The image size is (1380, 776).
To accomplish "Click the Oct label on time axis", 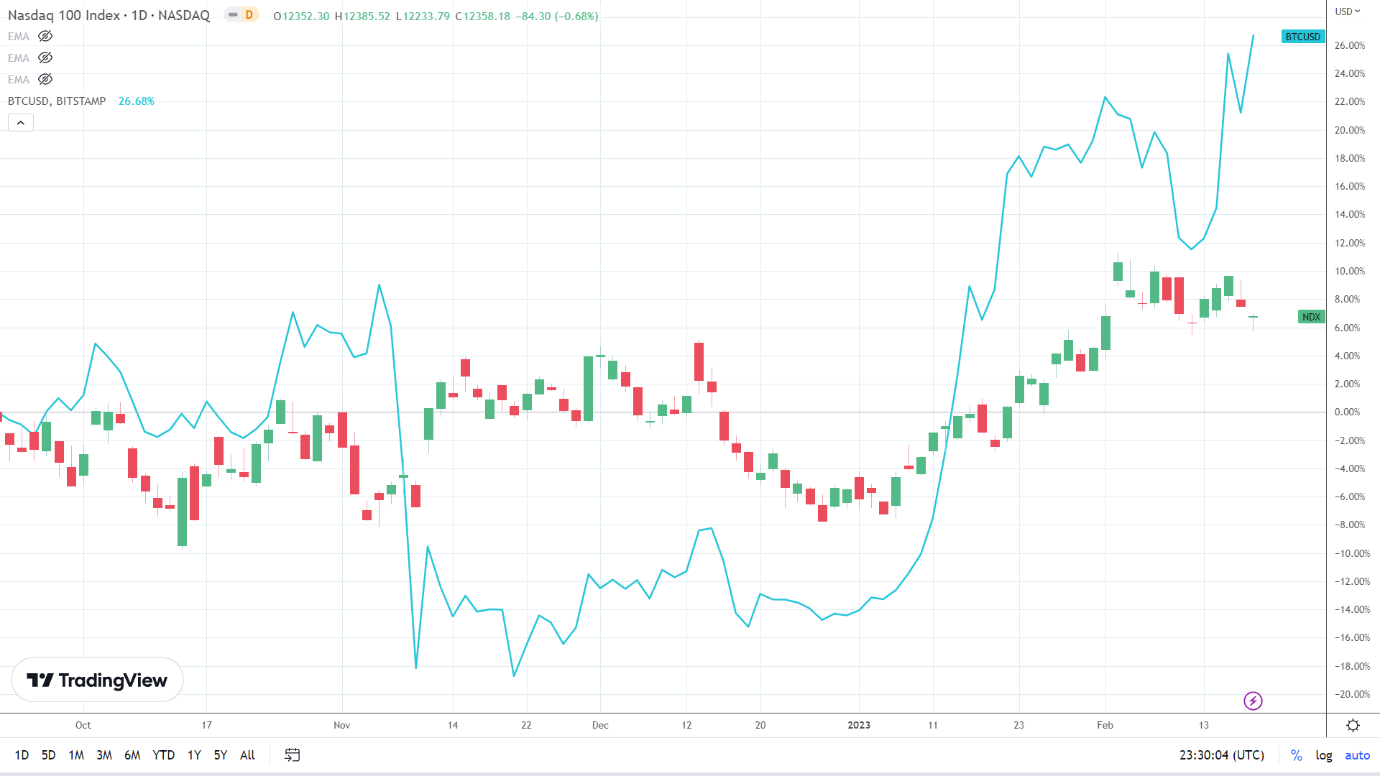I will 83,725.
